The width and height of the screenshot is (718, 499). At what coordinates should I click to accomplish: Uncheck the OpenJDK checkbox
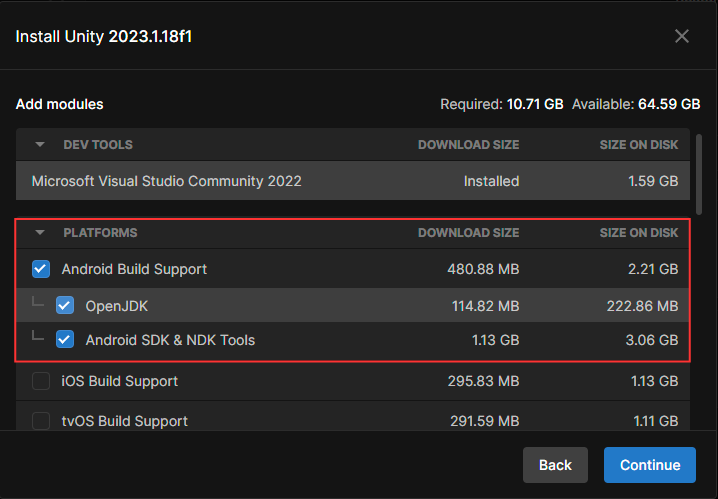coord(65,305)
